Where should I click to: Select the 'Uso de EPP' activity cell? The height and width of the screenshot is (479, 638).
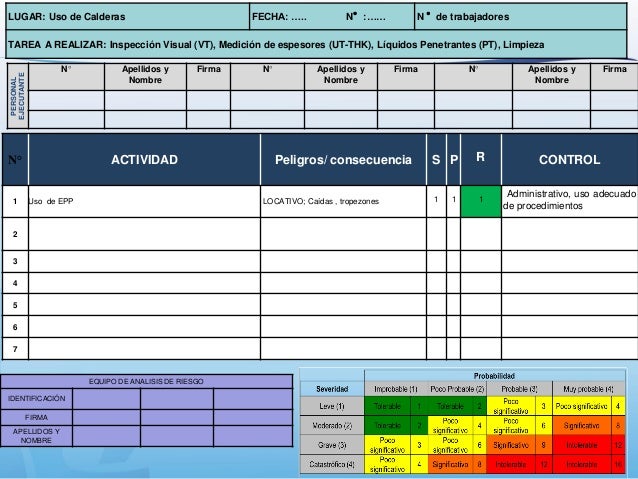[144, 201]
